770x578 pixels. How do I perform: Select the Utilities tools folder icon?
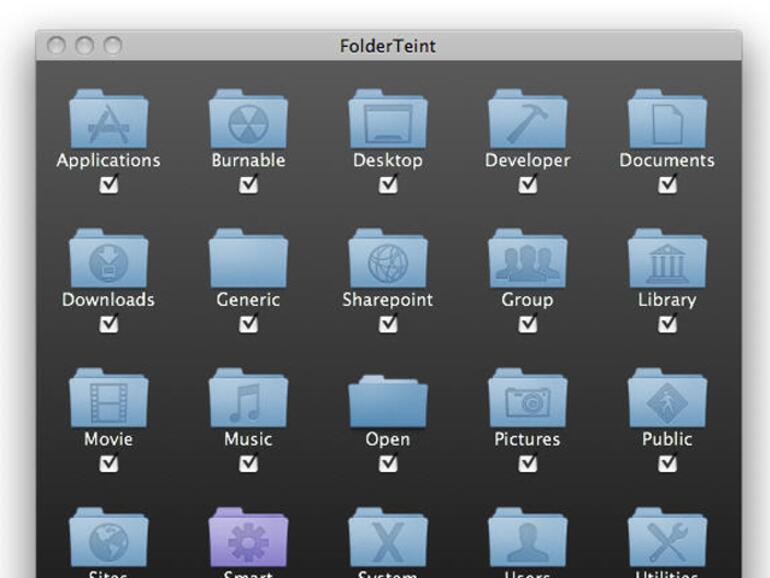click(x=667, y=537)
